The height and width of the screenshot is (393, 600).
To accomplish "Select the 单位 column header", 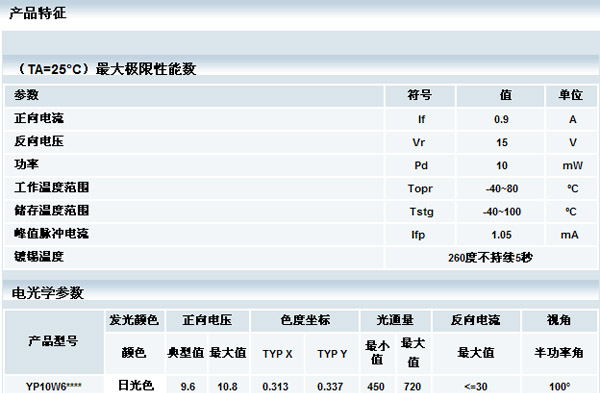I will point(570,95).
